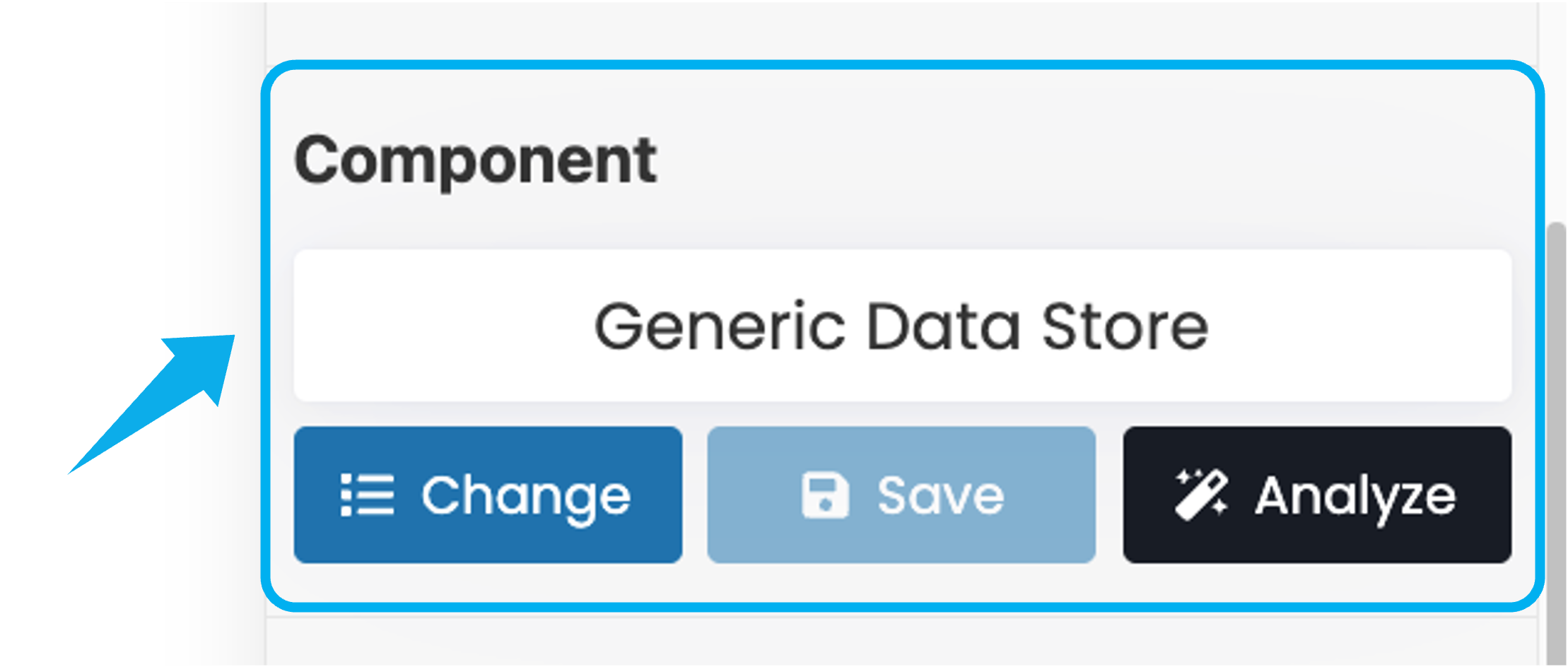The image size is (1568, 667).
Task: Click the magic wand Analyze icon
Action: pyautogui.click(x=1200, y=495)
